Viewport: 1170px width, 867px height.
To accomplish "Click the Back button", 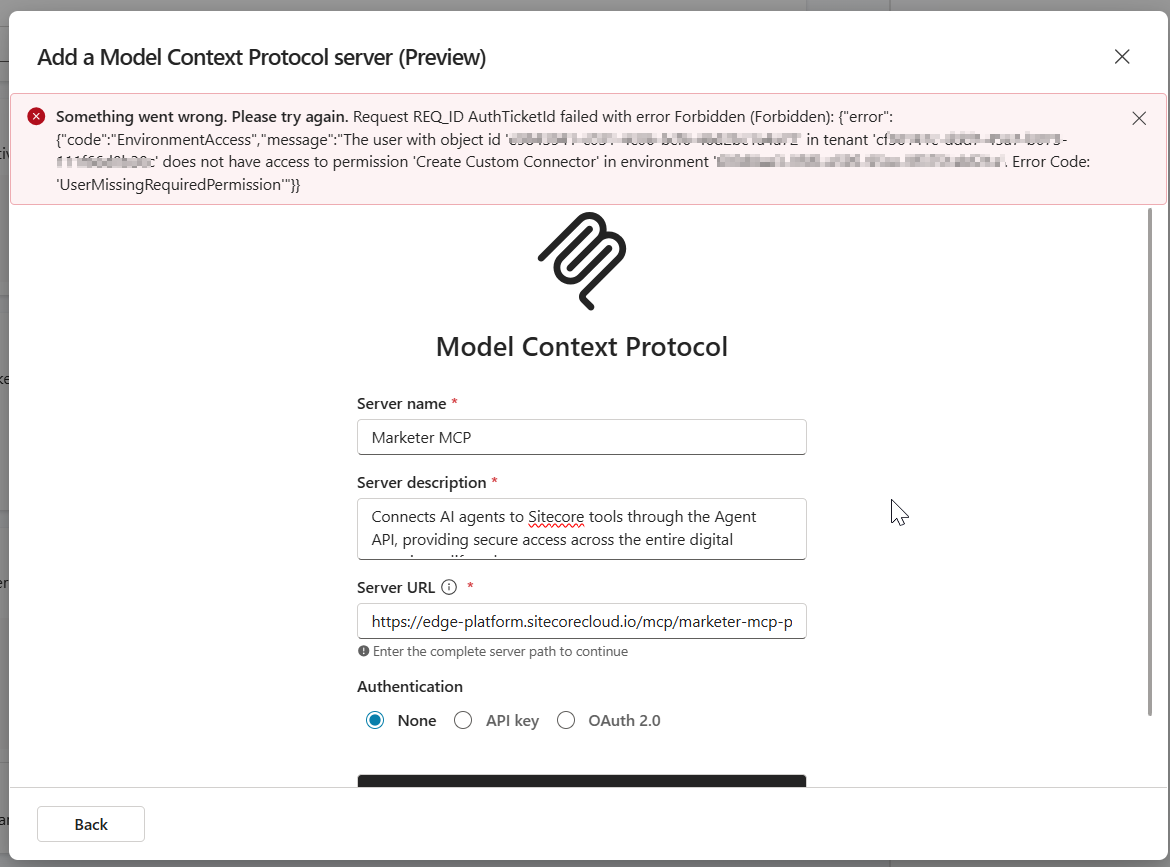I will (x=91, y=824).
